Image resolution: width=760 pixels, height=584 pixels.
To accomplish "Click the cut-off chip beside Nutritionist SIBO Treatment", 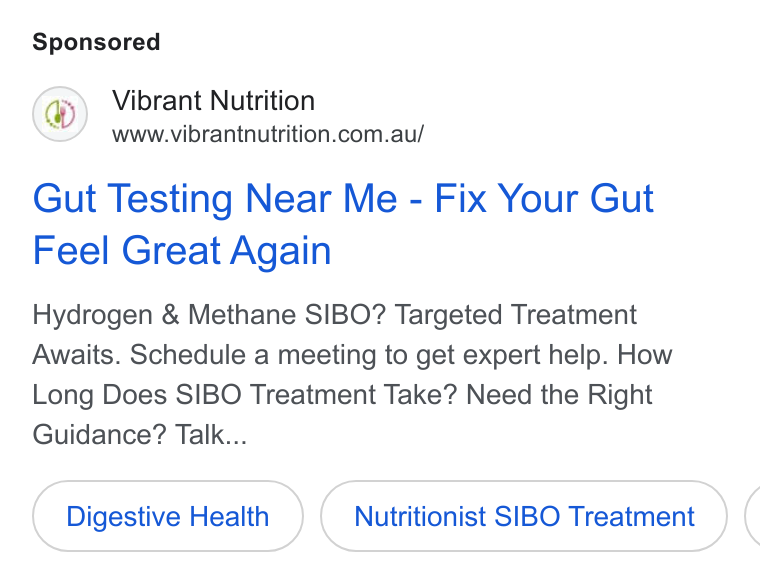I will (x=753, y=516).
